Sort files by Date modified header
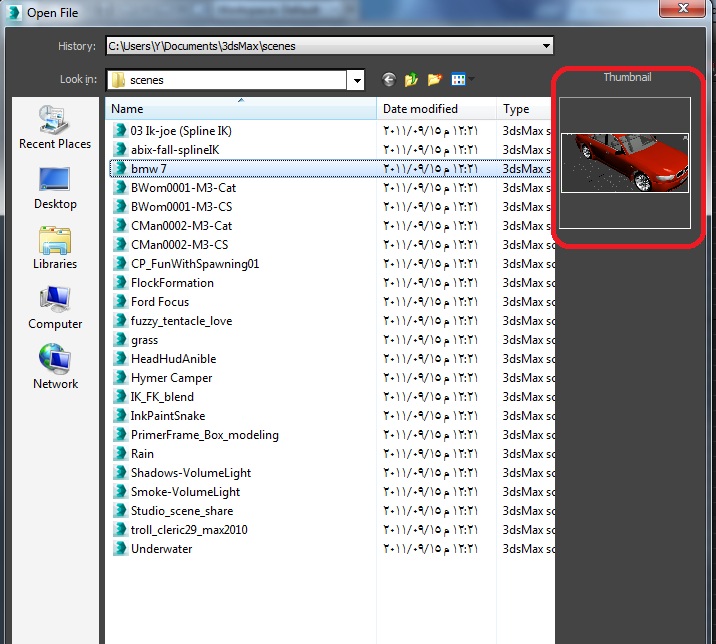Image resolution: width=716 pixels, height=644 pixels. pyautogui.click(x=437, y=109)
